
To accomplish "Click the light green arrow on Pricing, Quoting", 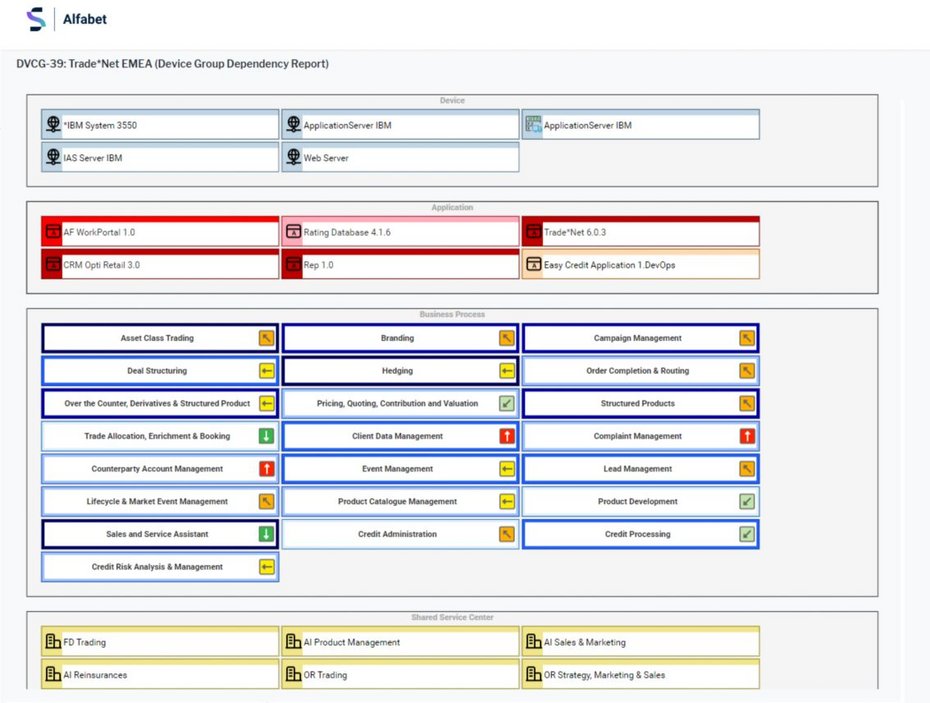I will tap(507, 403).
